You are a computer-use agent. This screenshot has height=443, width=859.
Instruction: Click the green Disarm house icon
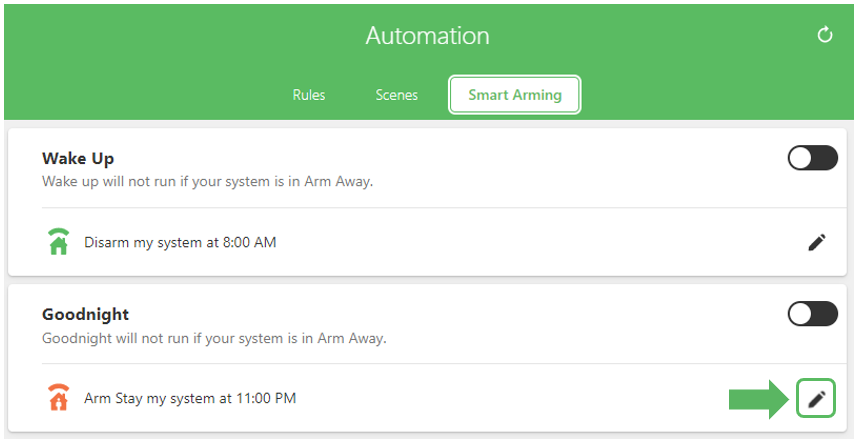[58, 241]
